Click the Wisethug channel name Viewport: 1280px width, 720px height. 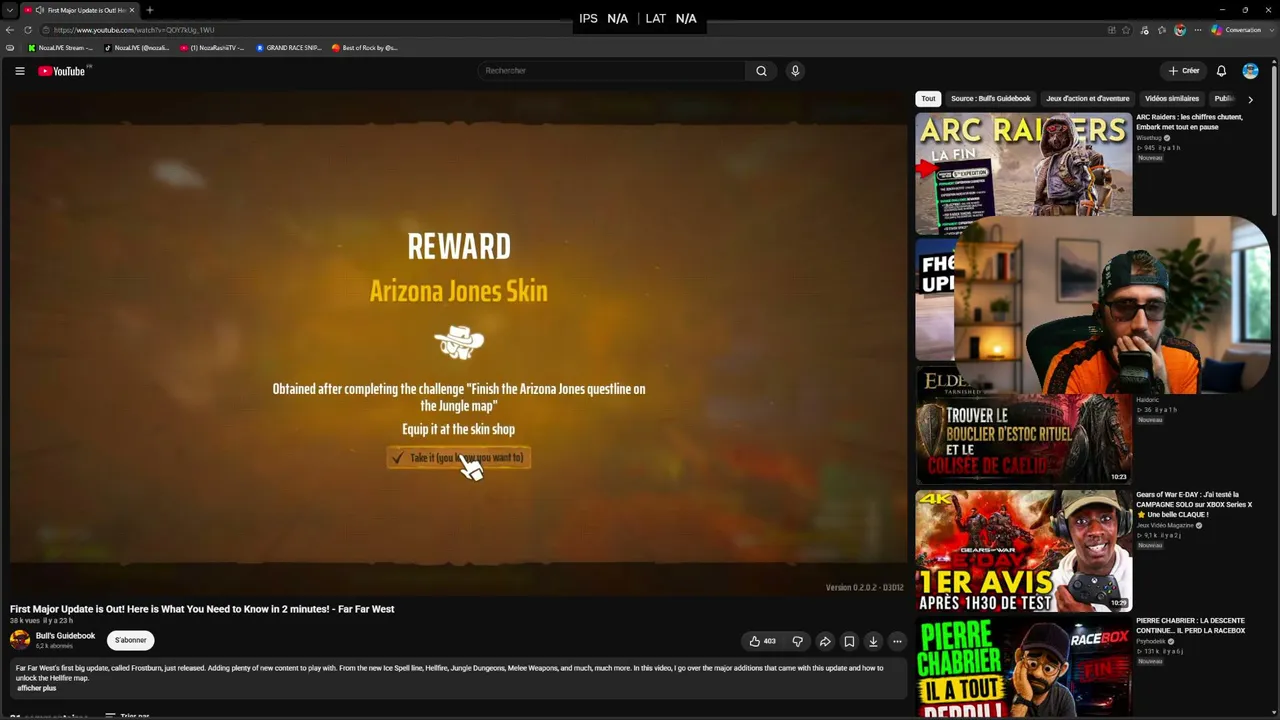(1149, 138)
